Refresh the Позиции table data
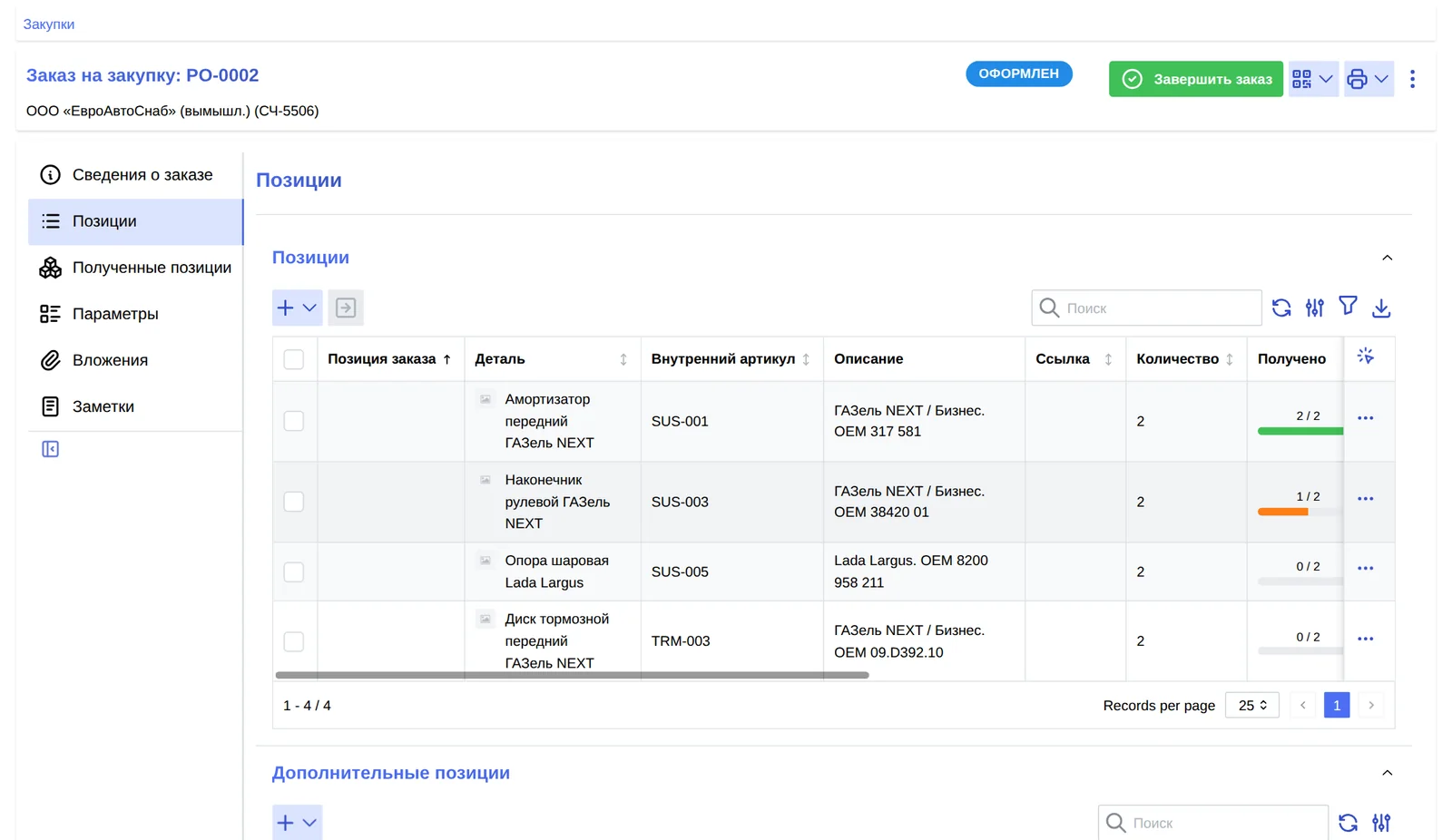1452x840 pixels. 1281,308
